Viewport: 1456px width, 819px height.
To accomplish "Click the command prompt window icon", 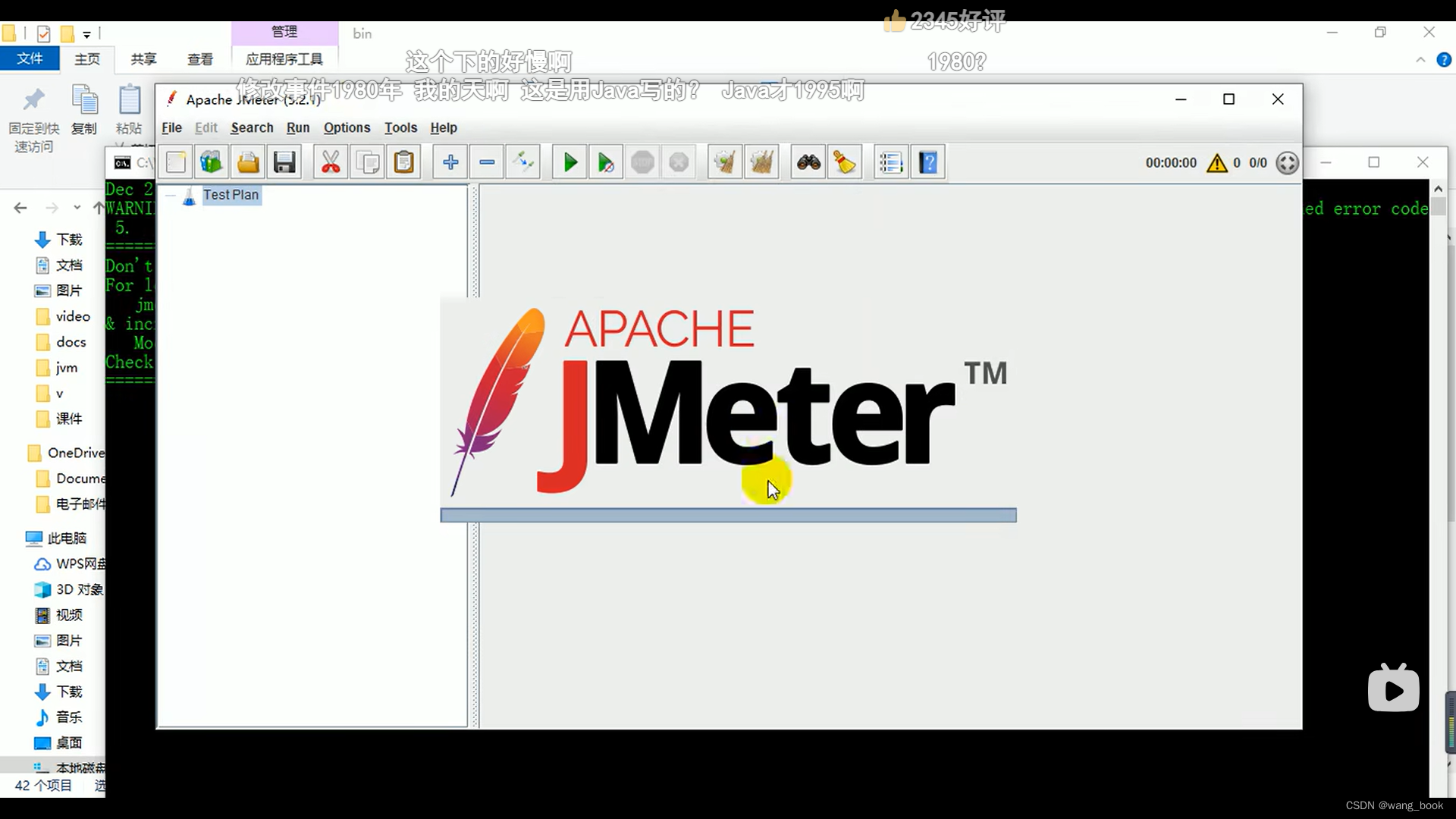I will [x=121, y=163].
